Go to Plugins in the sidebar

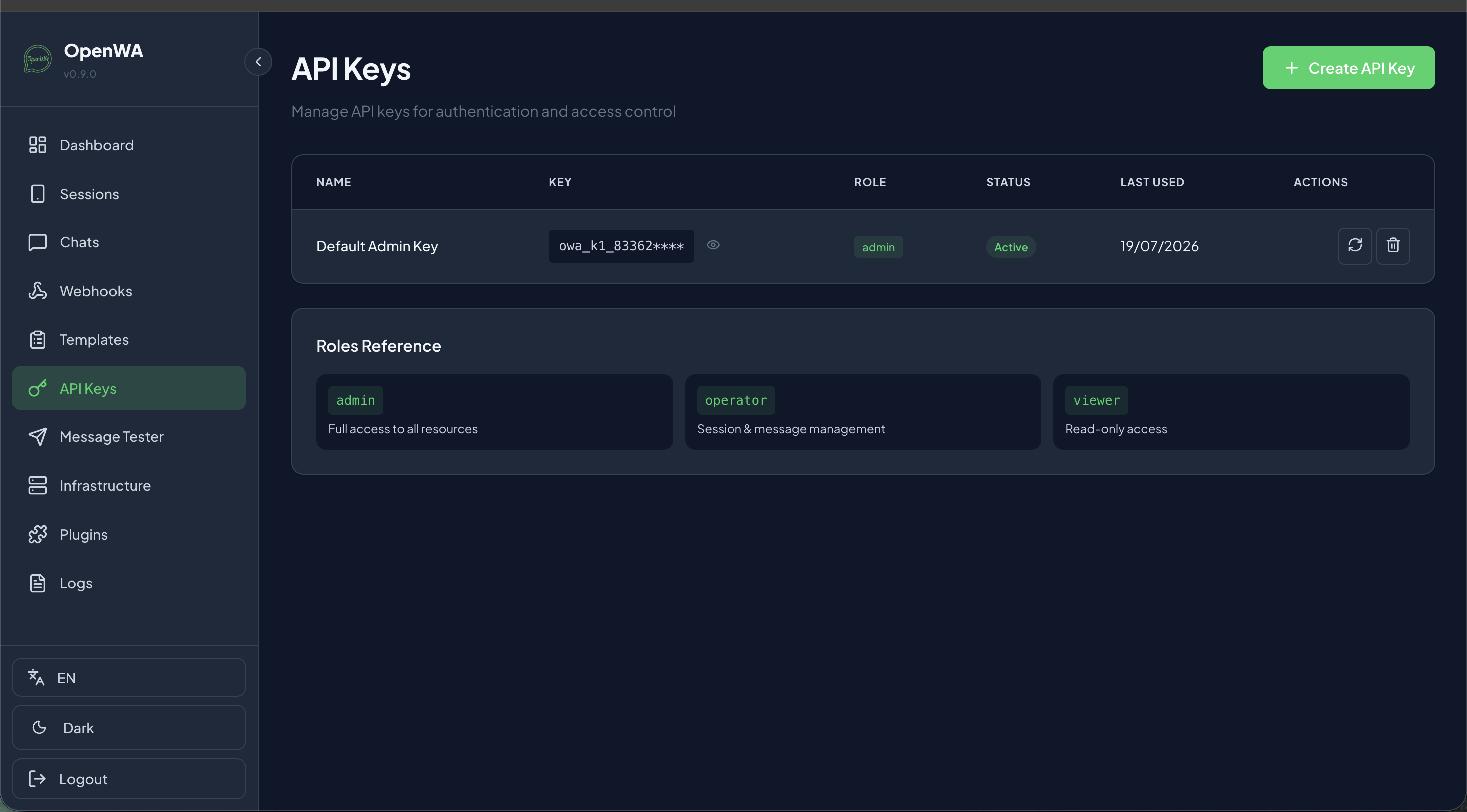(x=129, y=534)
